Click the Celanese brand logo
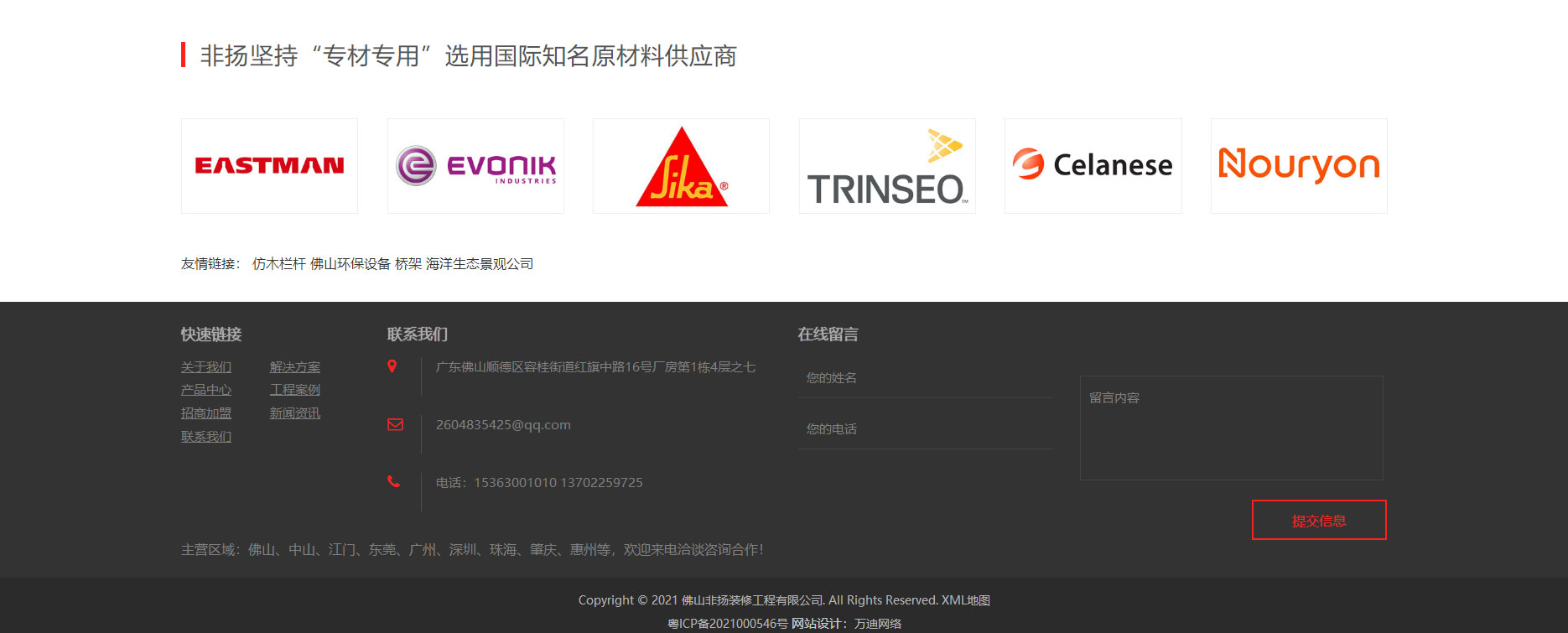Image resolution: width=1568 pixels, height=633 pixels. coord(1093,166)
